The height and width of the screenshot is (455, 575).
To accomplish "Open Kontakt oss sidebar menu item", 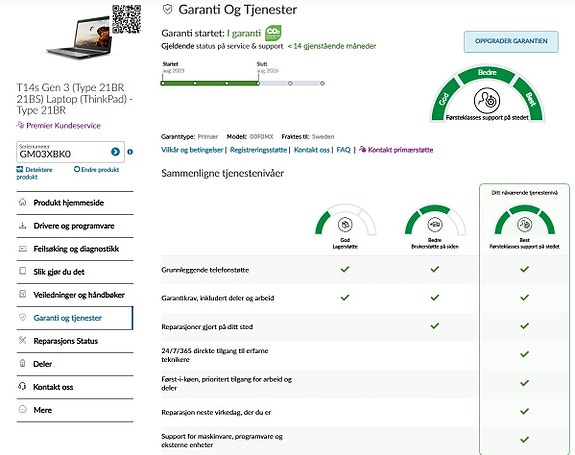I will point(75,387).
